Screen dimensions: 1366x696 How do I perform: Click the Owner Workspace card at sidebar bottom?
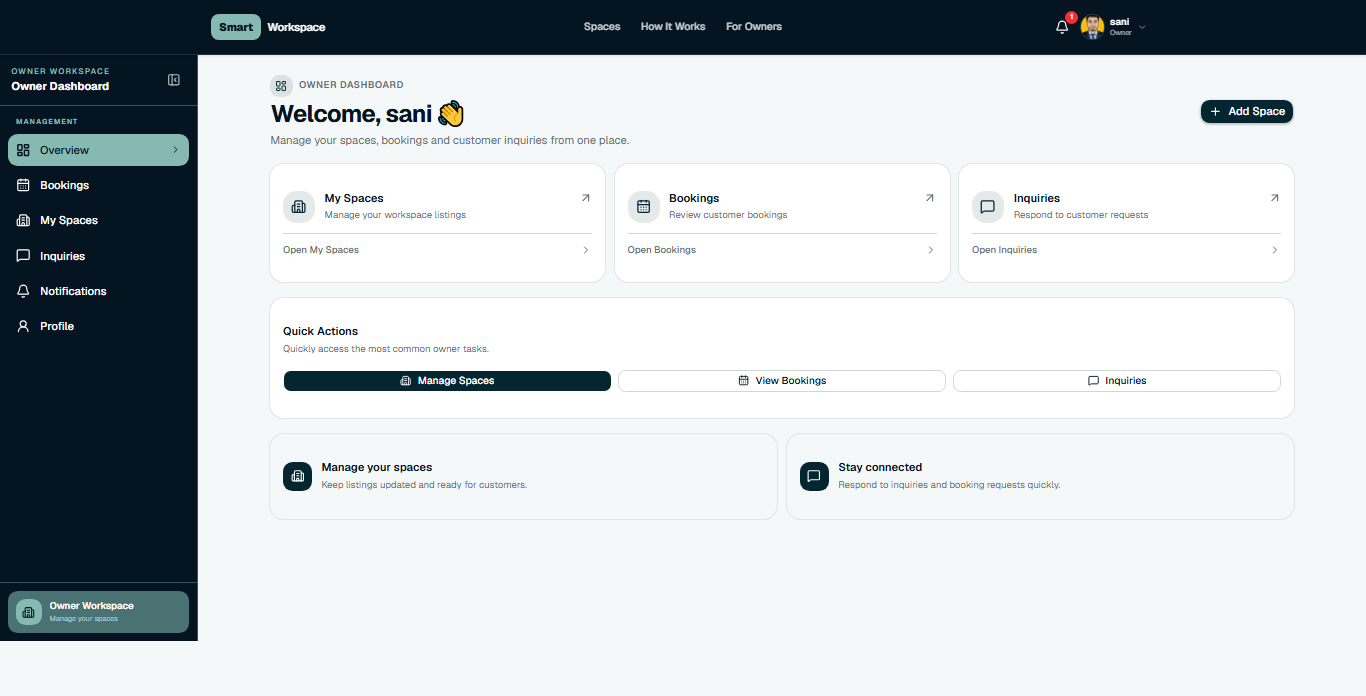tap(98, 612)
